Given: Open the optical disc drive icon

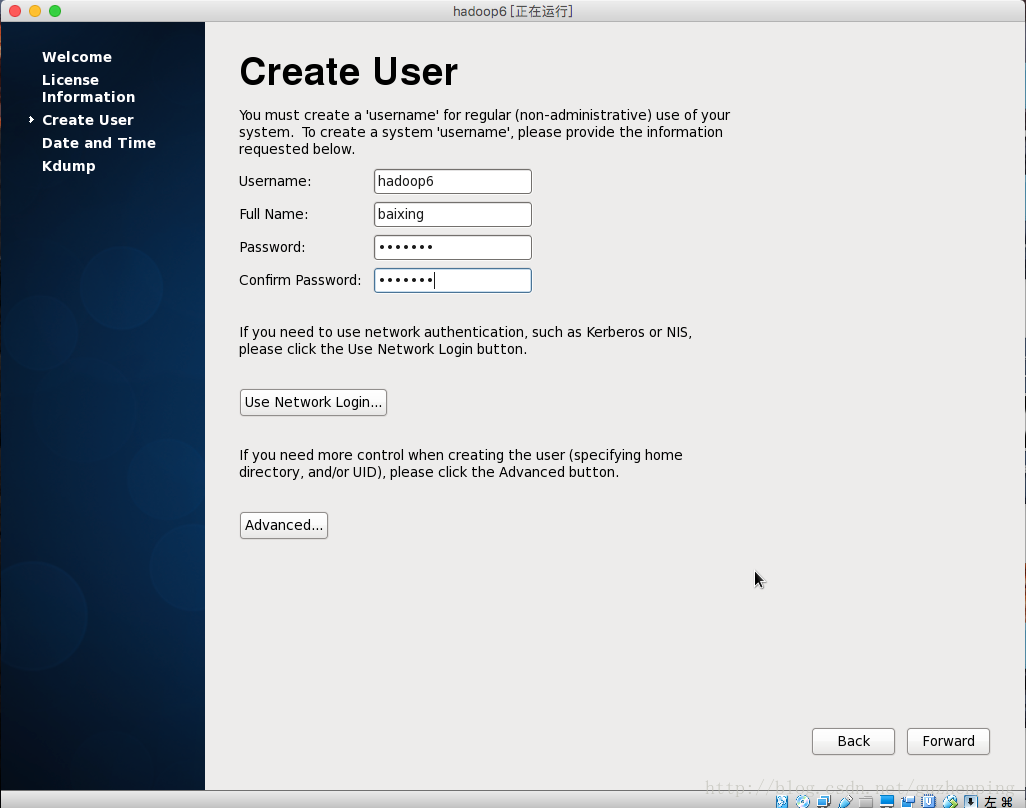Looking at the screenshot, I should (802, 801).
